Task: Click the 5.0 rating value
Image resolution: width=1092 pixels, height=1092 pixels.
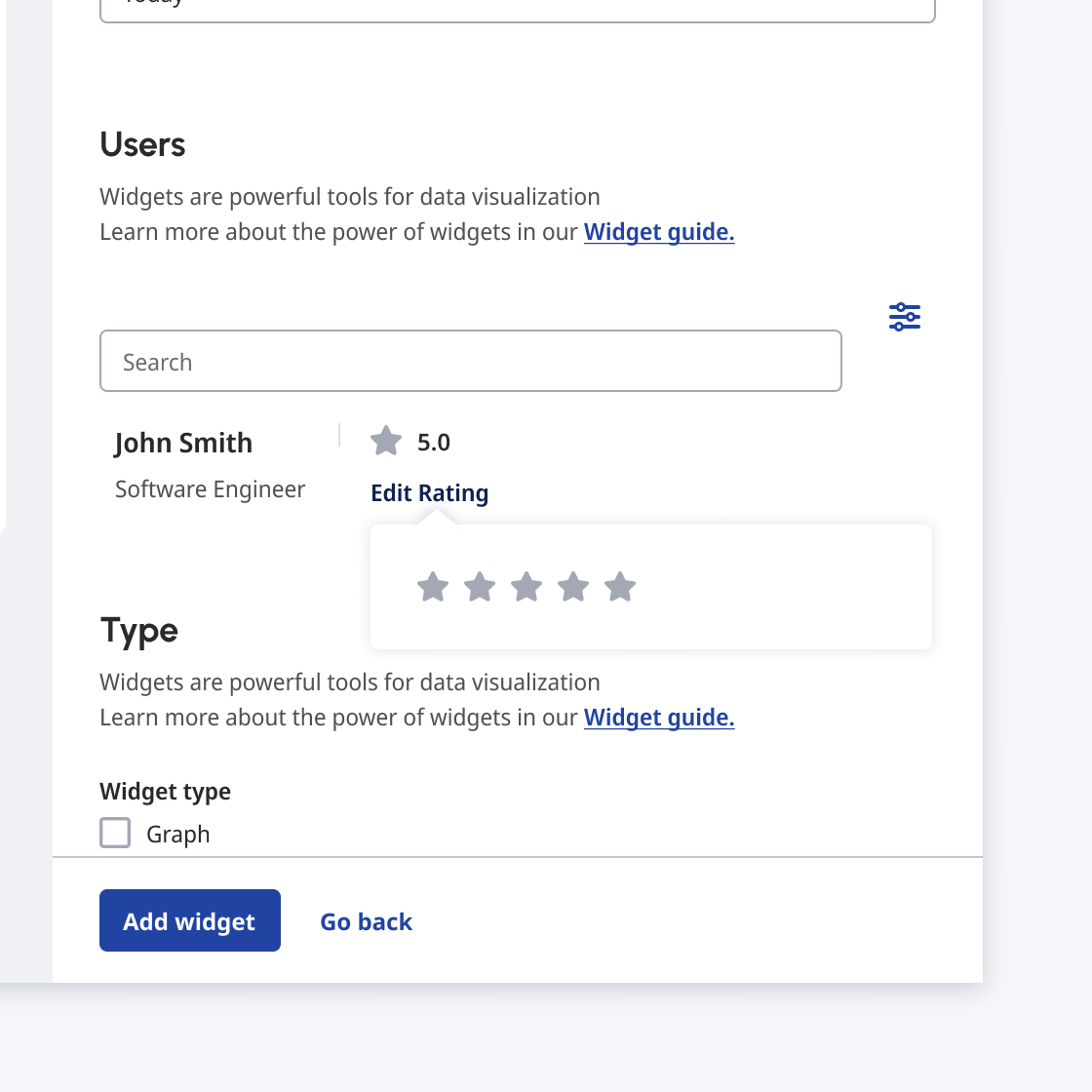Action: tap(434, 443)
